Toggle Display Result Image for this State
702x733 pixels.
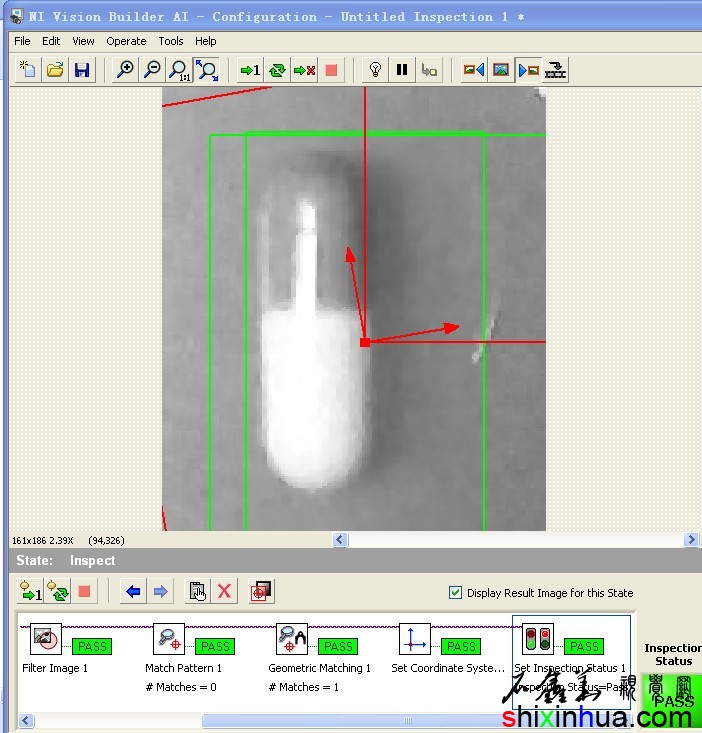[x=456, y=593]
